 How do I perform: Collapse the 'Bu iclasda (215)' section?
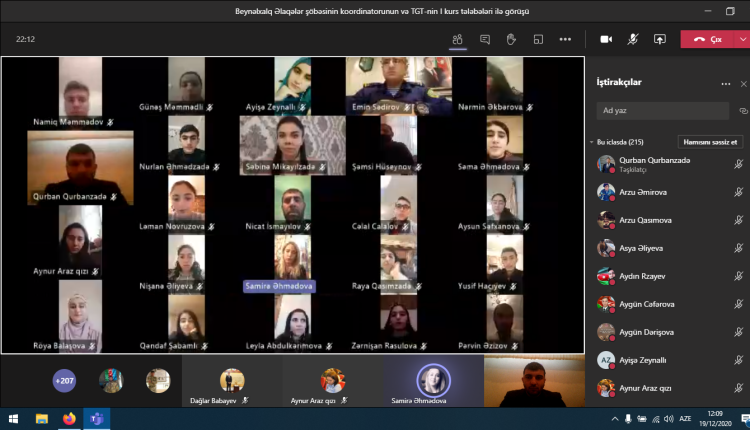click(x=591, y=142)
